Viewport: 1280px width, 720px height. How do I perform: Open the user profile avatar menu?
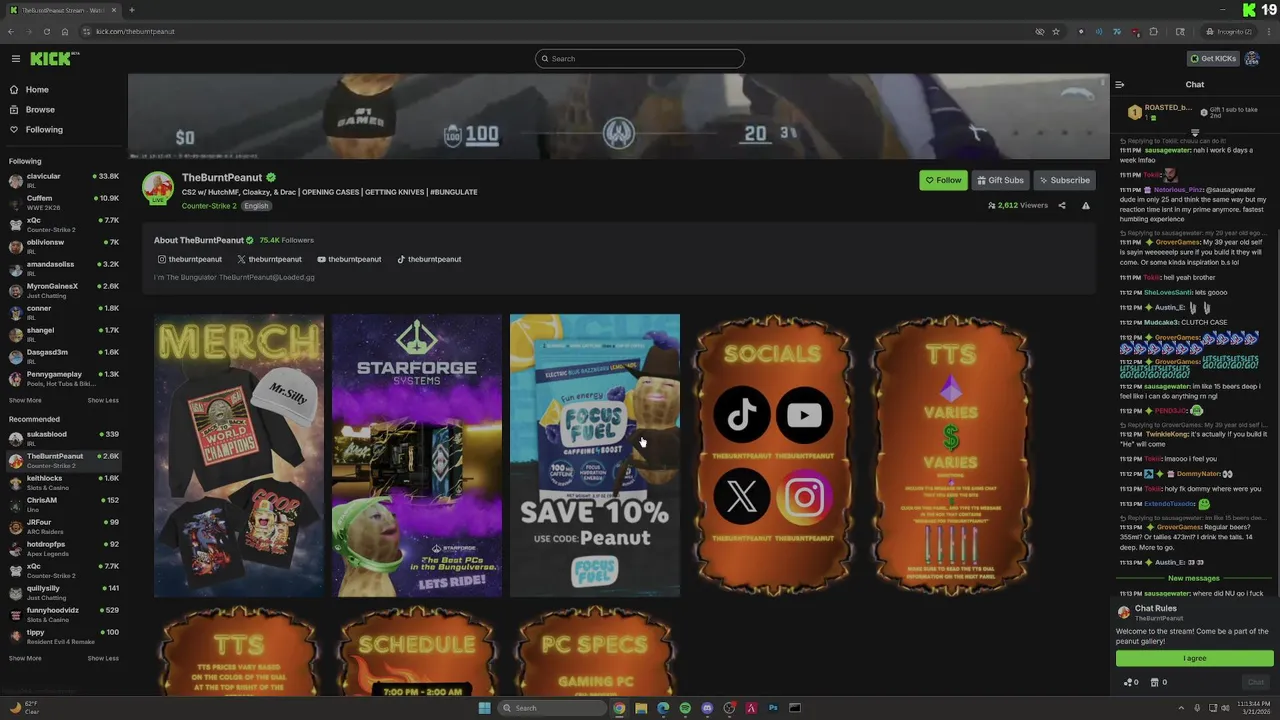click(x=1251, y=59)
